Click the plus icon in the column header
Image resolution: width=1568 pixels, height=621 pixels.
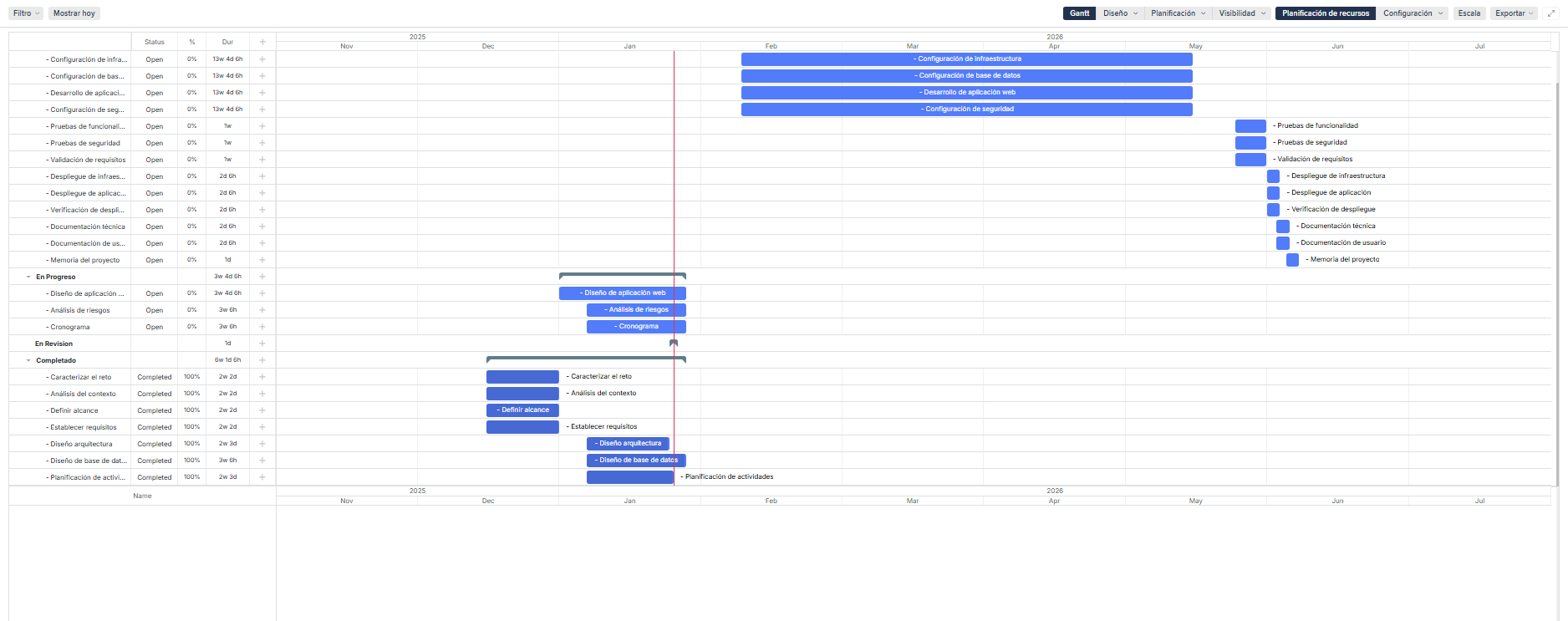[x=262, y=42]
